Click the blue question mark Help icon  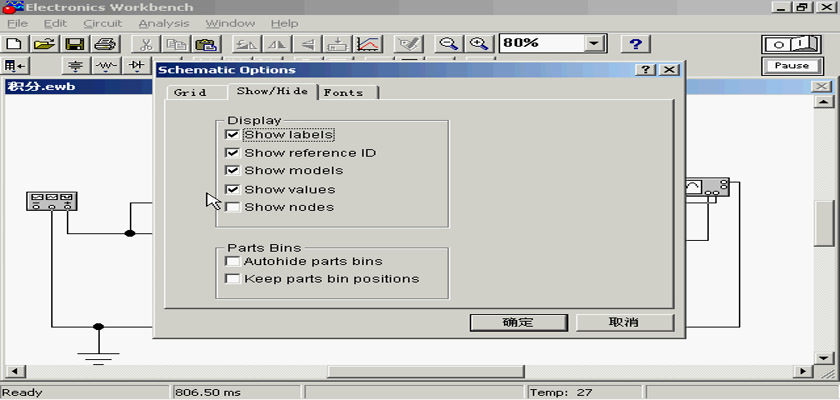click(636, 44)
